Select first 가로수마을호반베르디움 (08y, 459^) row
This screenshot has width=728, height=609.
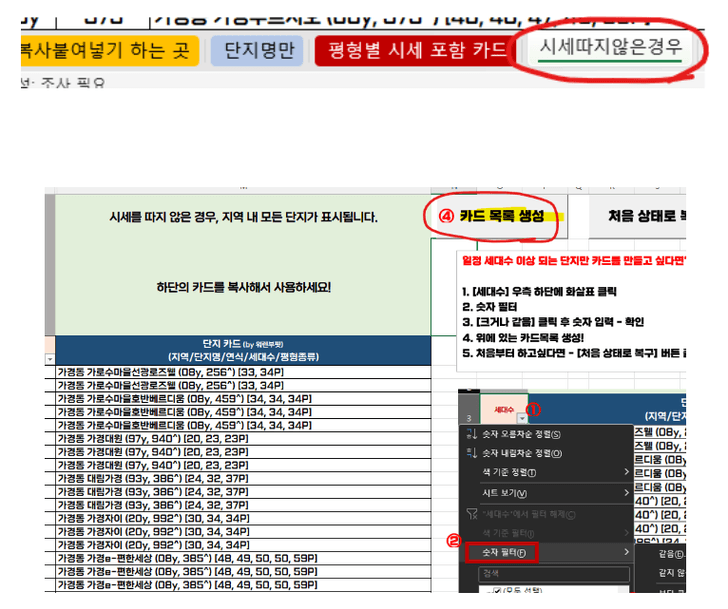click(x=243, y=399)
